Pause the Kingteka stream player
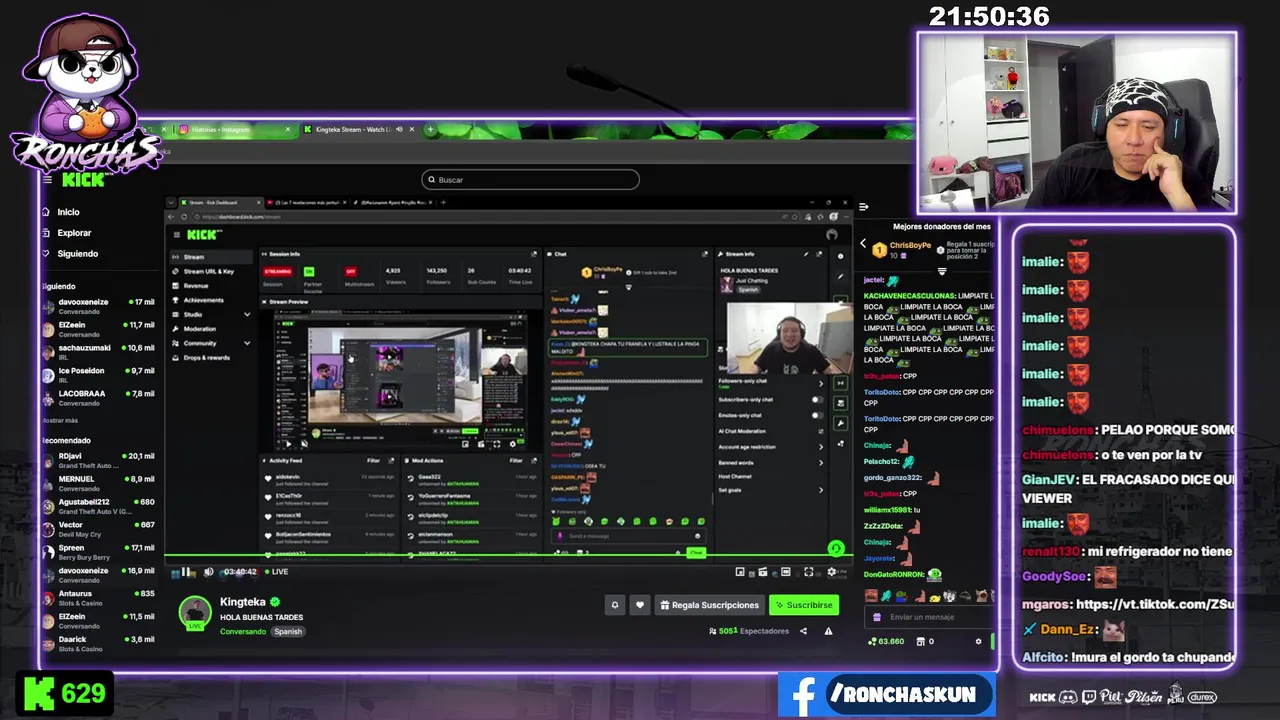This screenshot has width=1280, height=720. tap(185, 572)
